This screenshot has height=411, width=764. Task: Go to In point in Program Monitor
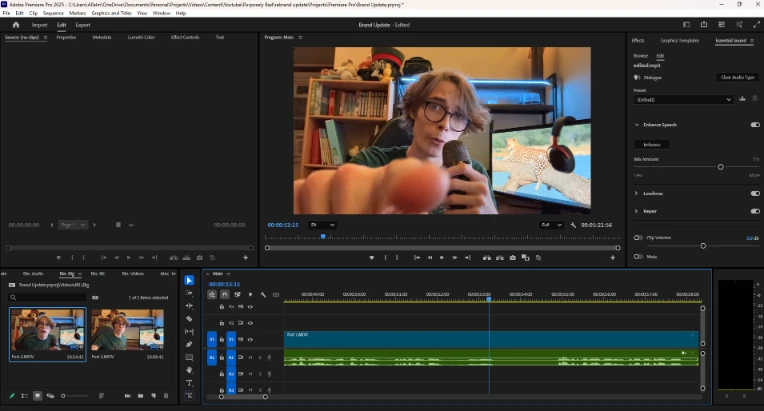click(x=417, y=258)
